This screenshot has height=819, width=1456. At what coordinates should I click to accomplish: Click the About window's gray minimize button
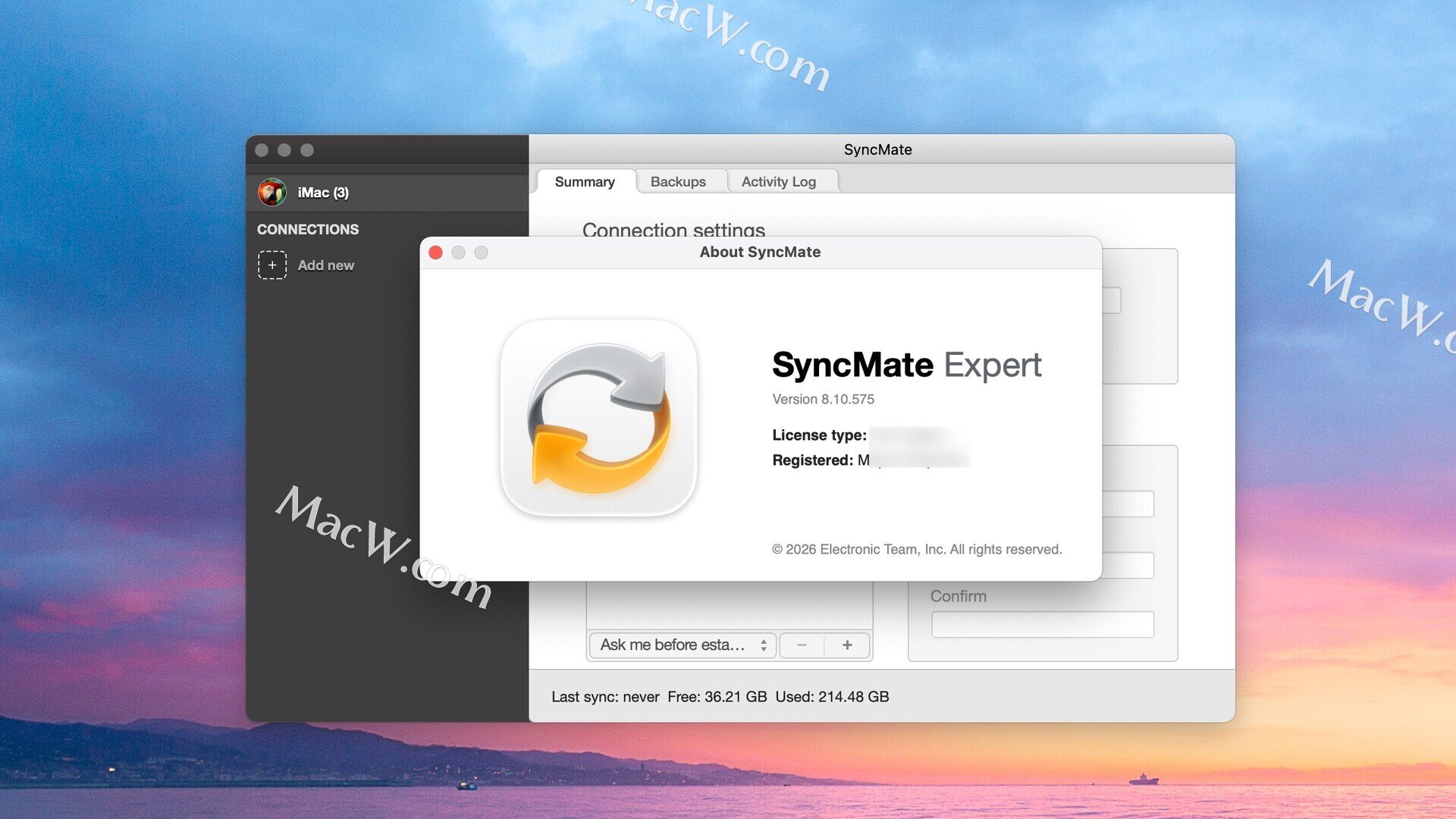(x=458, y=253)
